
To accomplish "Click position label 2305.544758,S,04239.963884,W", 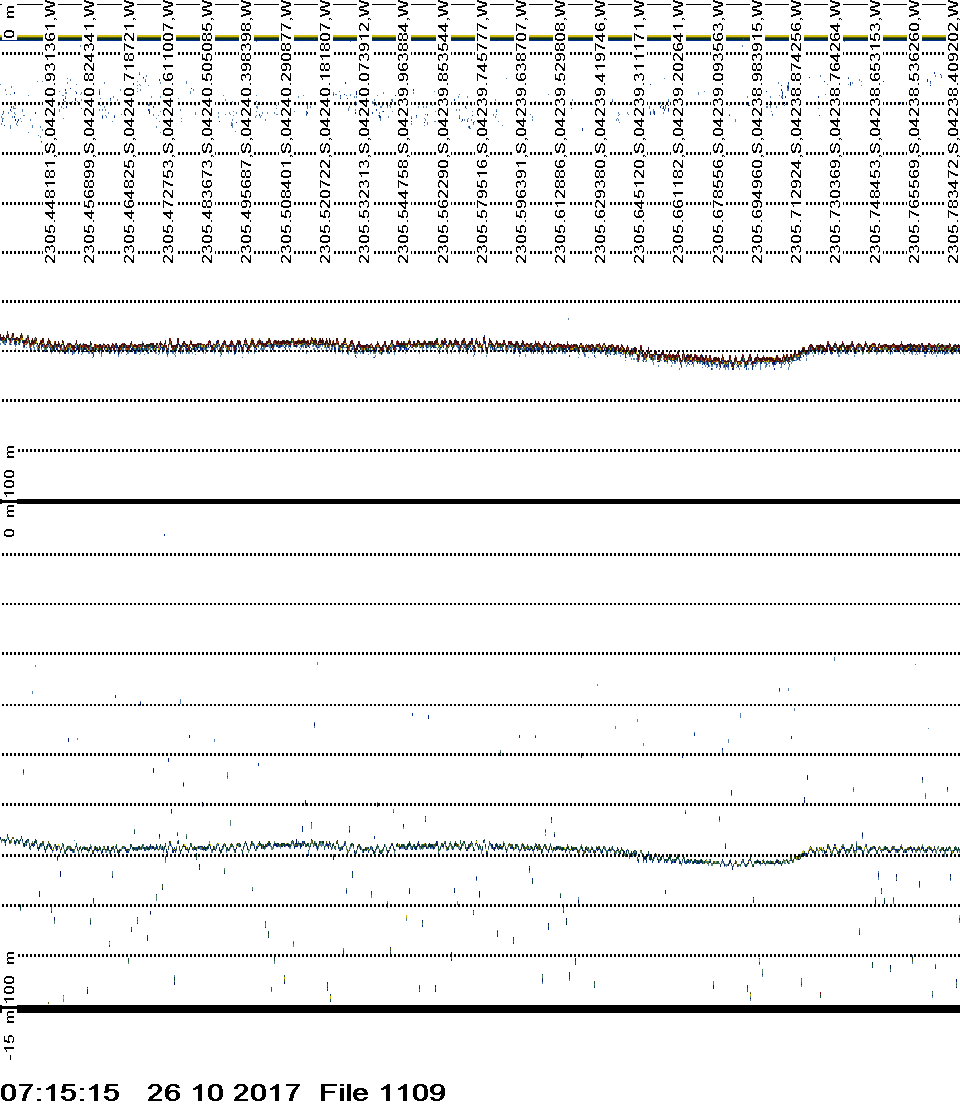I will pos(403,131).
